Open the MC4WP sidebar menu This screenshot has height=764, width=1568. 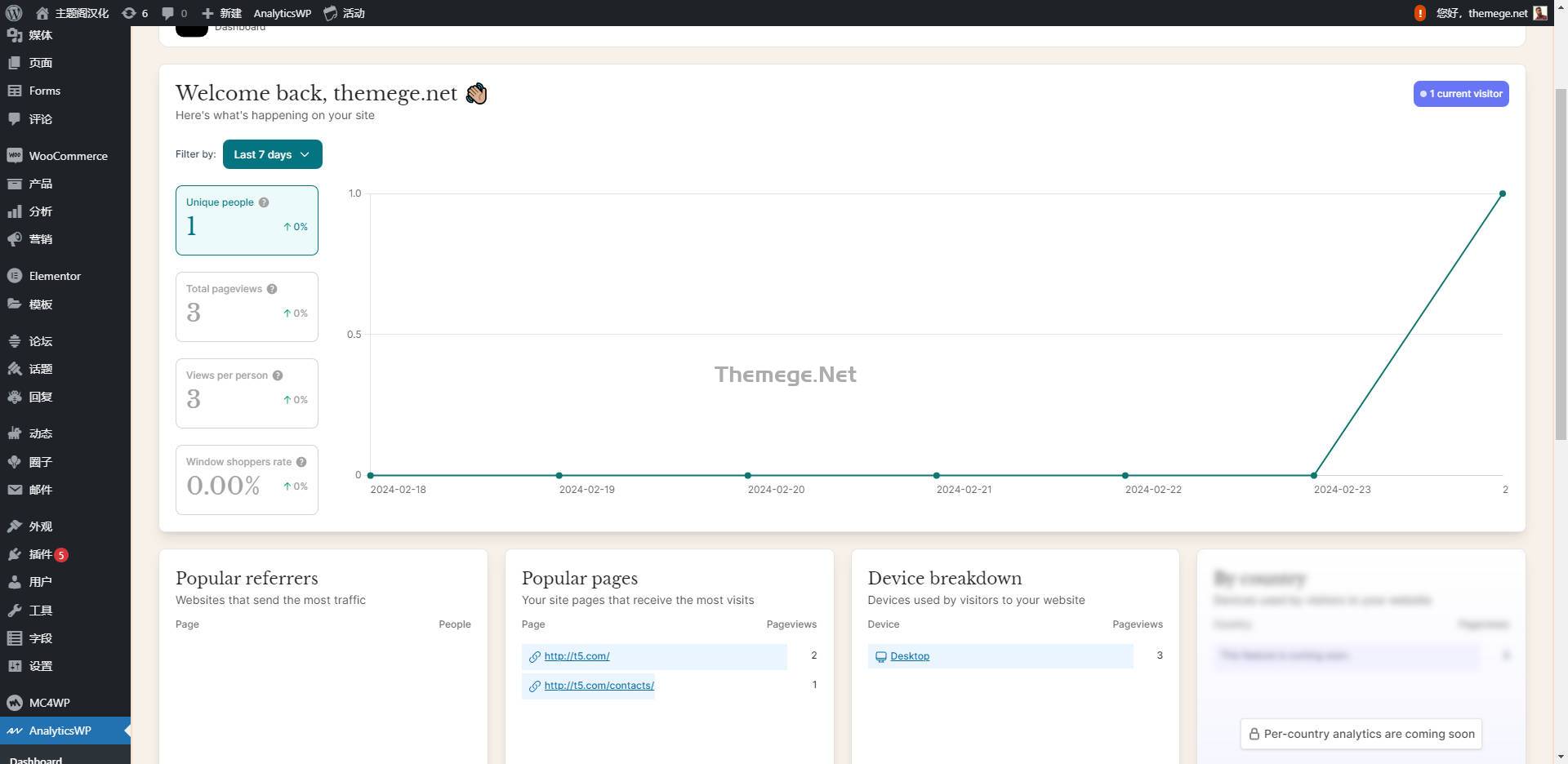tap(65, 703)
